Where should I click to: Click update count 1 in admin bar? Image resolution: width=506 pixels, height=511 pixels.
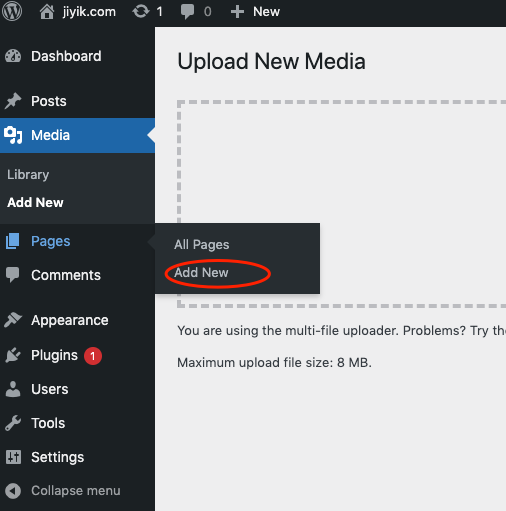pos(160,12)
